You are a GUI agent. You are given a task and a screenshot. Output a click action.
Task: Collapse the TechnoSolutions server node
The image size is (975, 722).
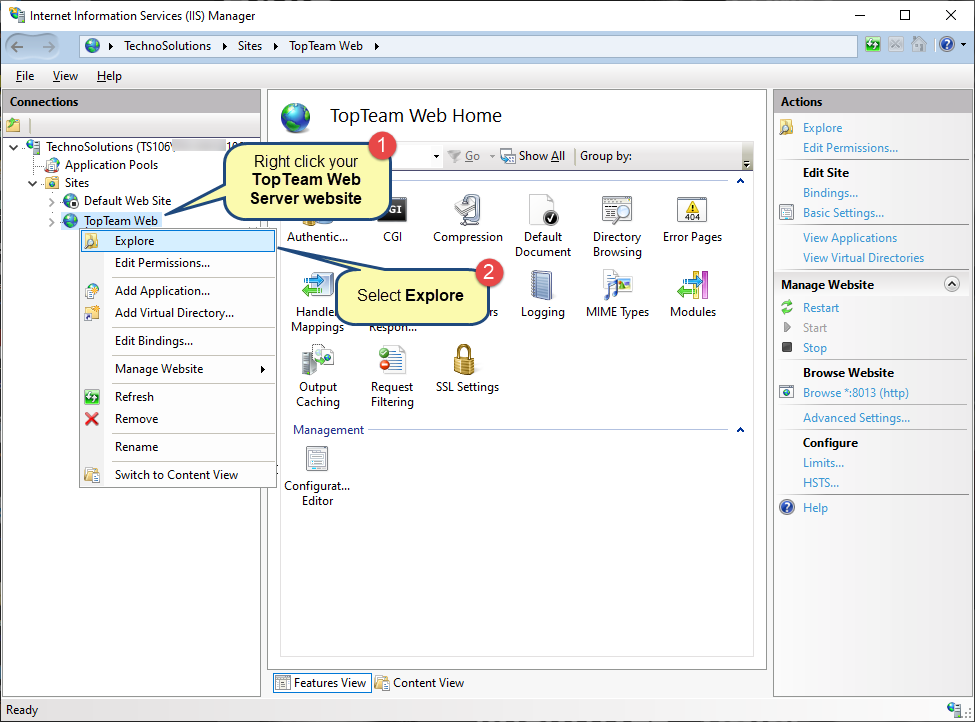14,147
